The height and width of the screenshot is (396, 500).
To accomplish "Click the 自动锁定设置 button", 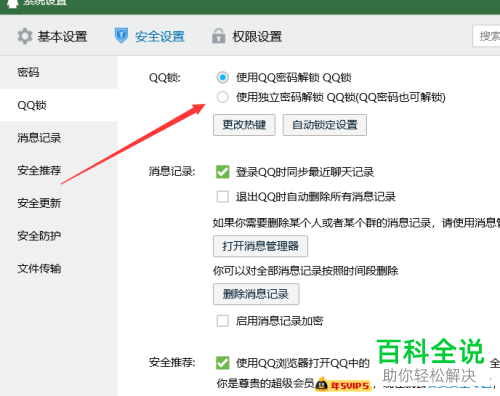I will point(325,125).
